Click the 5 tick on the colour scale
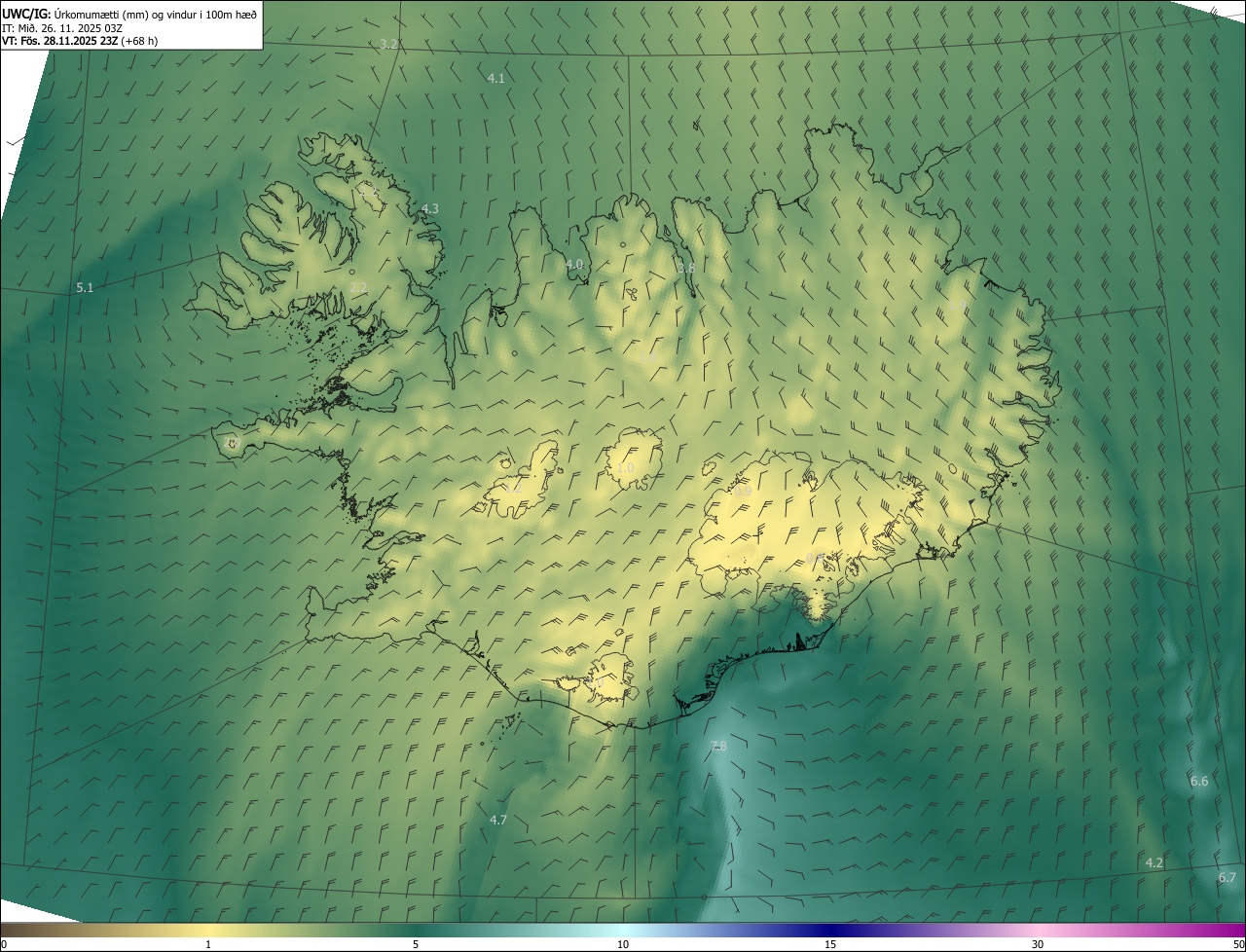This screenshot has width=1246, height=952. (x=416, y=944)
